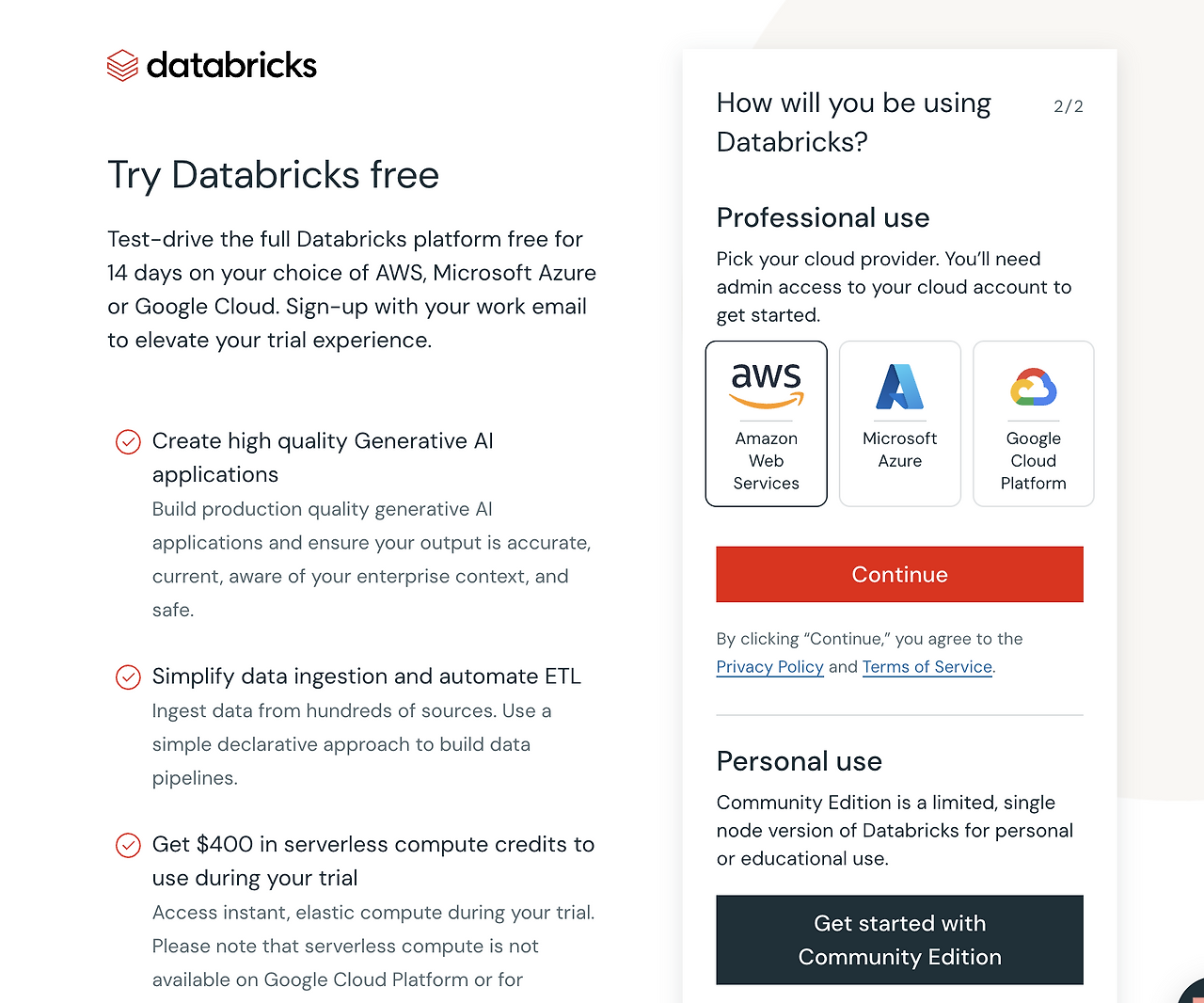Click the checkmark beside serverless compute credits

pos(128,845)
